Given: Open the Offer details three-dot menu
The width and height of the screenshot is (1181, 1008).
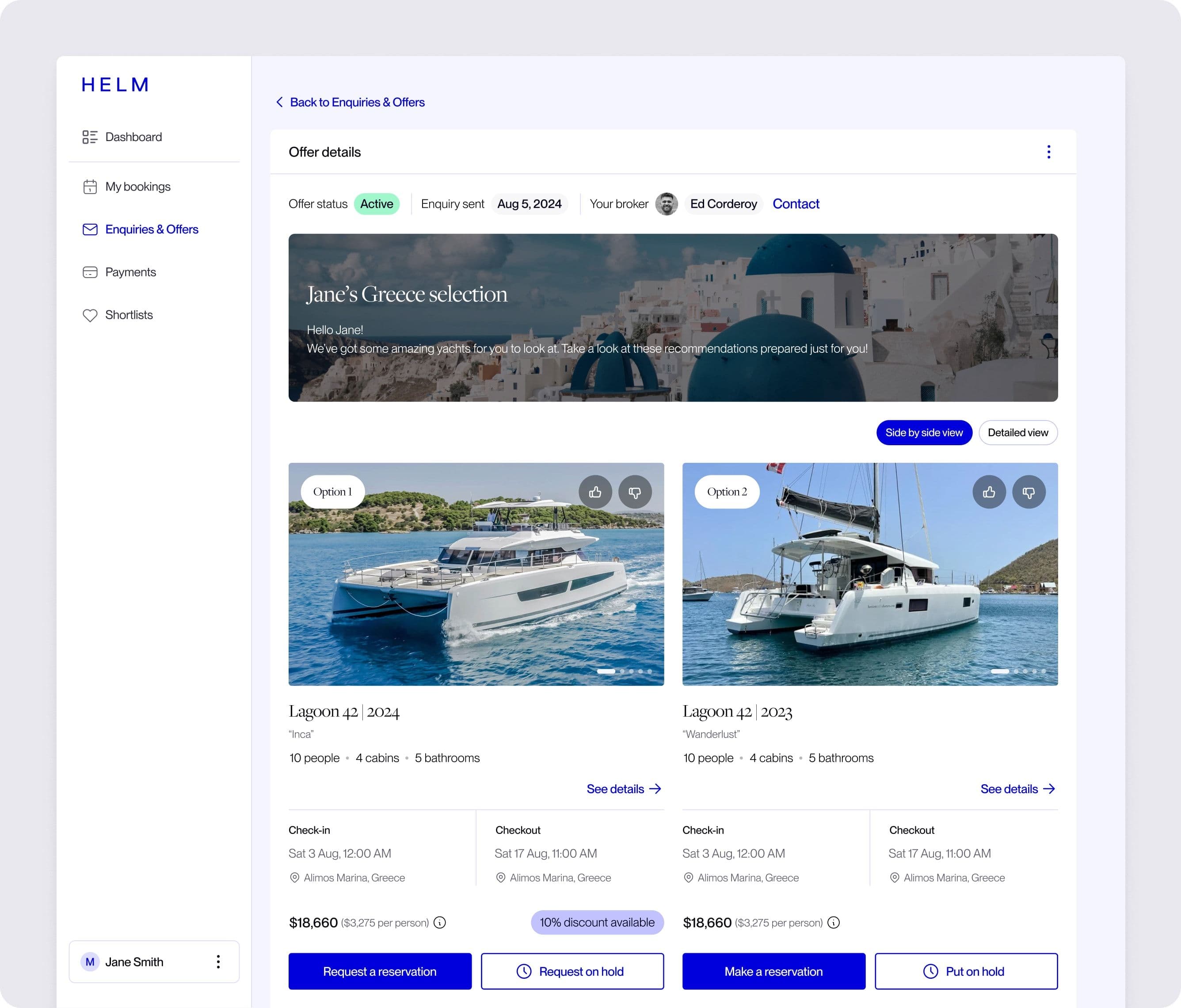Looking at the screenshot, I should coord(1048,152).
